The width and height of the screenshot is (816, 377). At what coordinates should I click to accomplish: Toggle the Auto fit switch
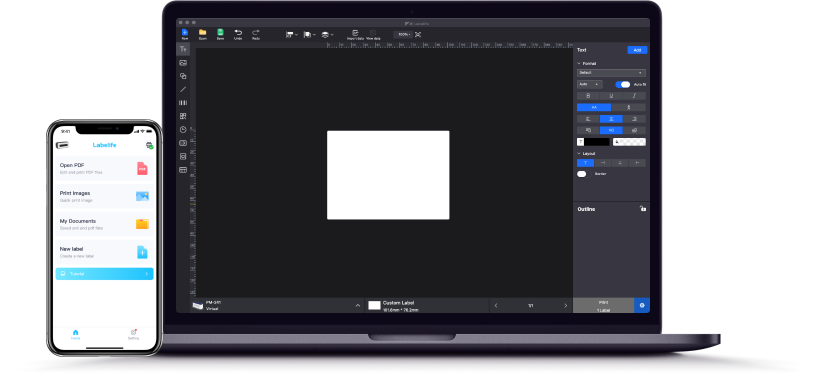tap(622, 84)
